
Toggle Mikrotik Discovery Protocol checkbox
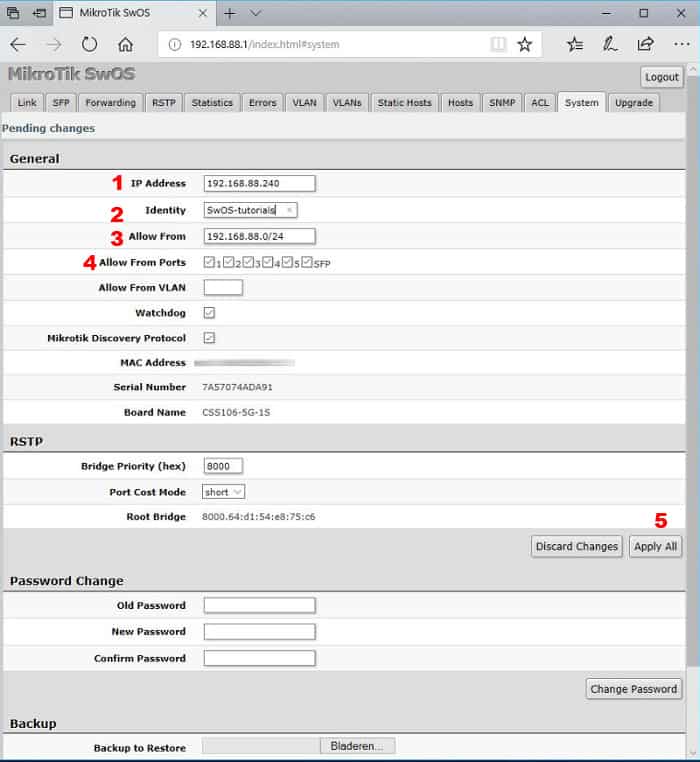click(x=210, y=338)
